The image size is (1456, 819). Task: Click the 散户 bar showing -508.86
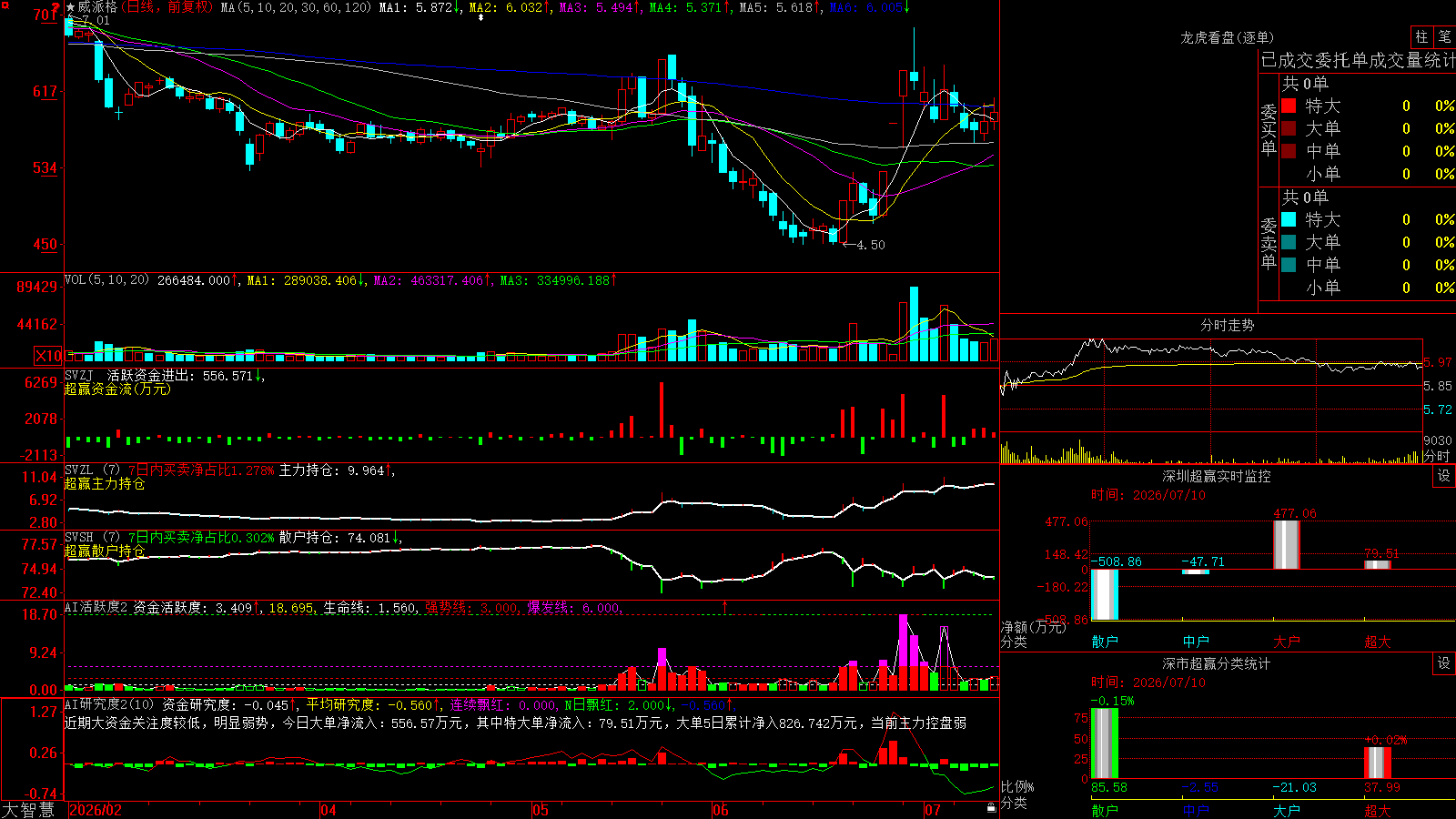pos(1105,594)
